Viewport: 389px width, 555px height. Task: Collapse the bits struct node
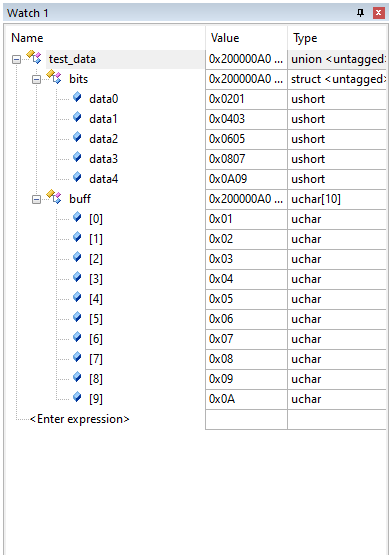(36, 79)
